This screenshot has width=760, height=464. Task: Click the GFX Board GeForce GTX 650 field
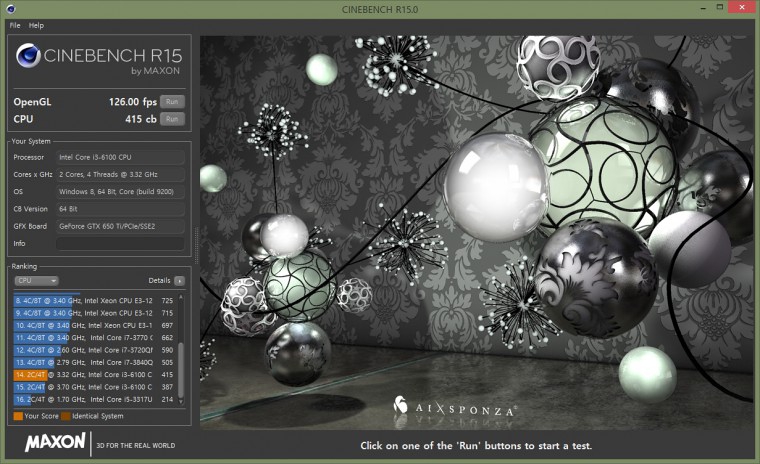[120, 226]
